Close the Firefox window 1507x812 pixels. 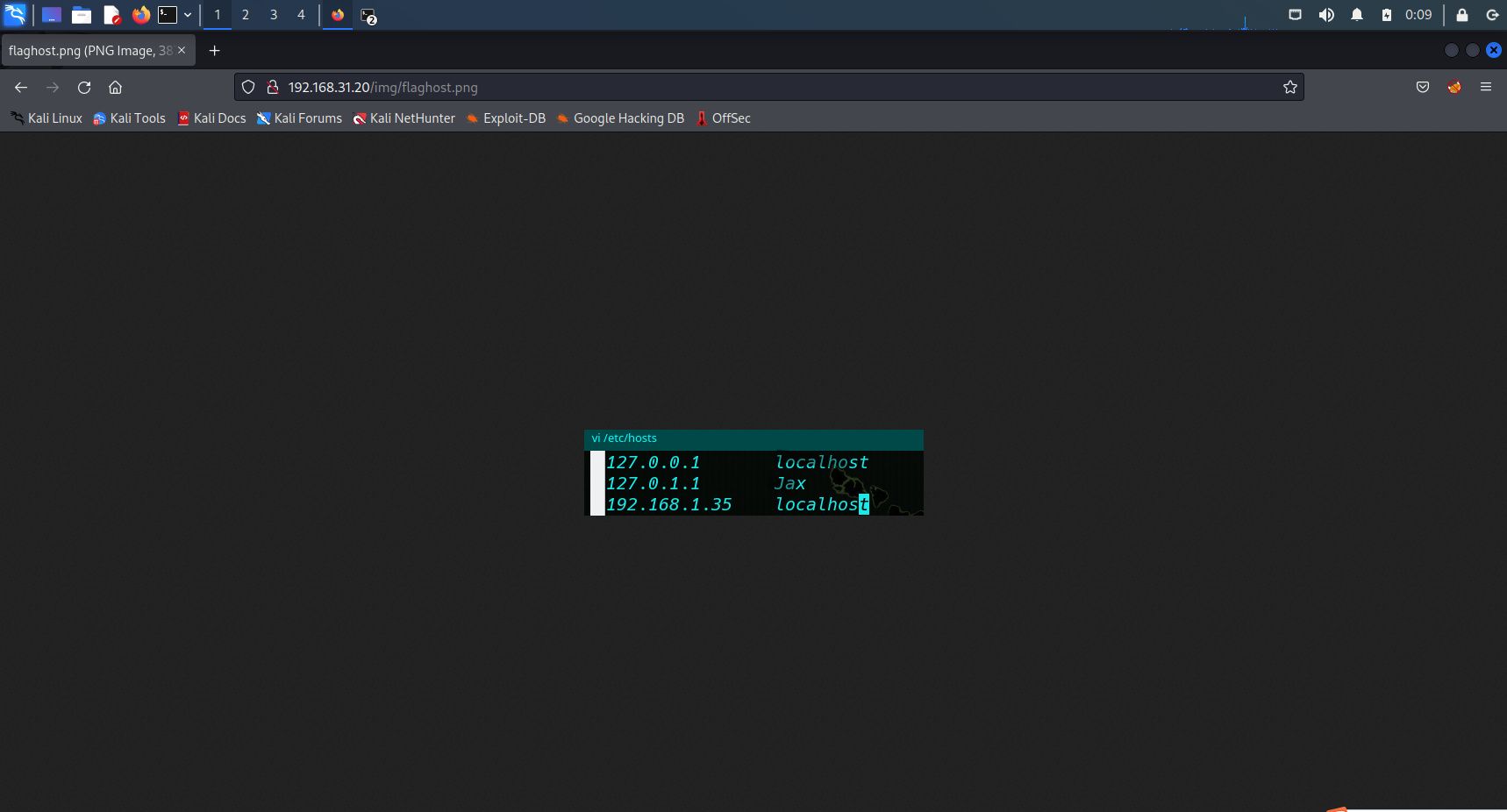pyautogui.click(x=1494, y=51)
